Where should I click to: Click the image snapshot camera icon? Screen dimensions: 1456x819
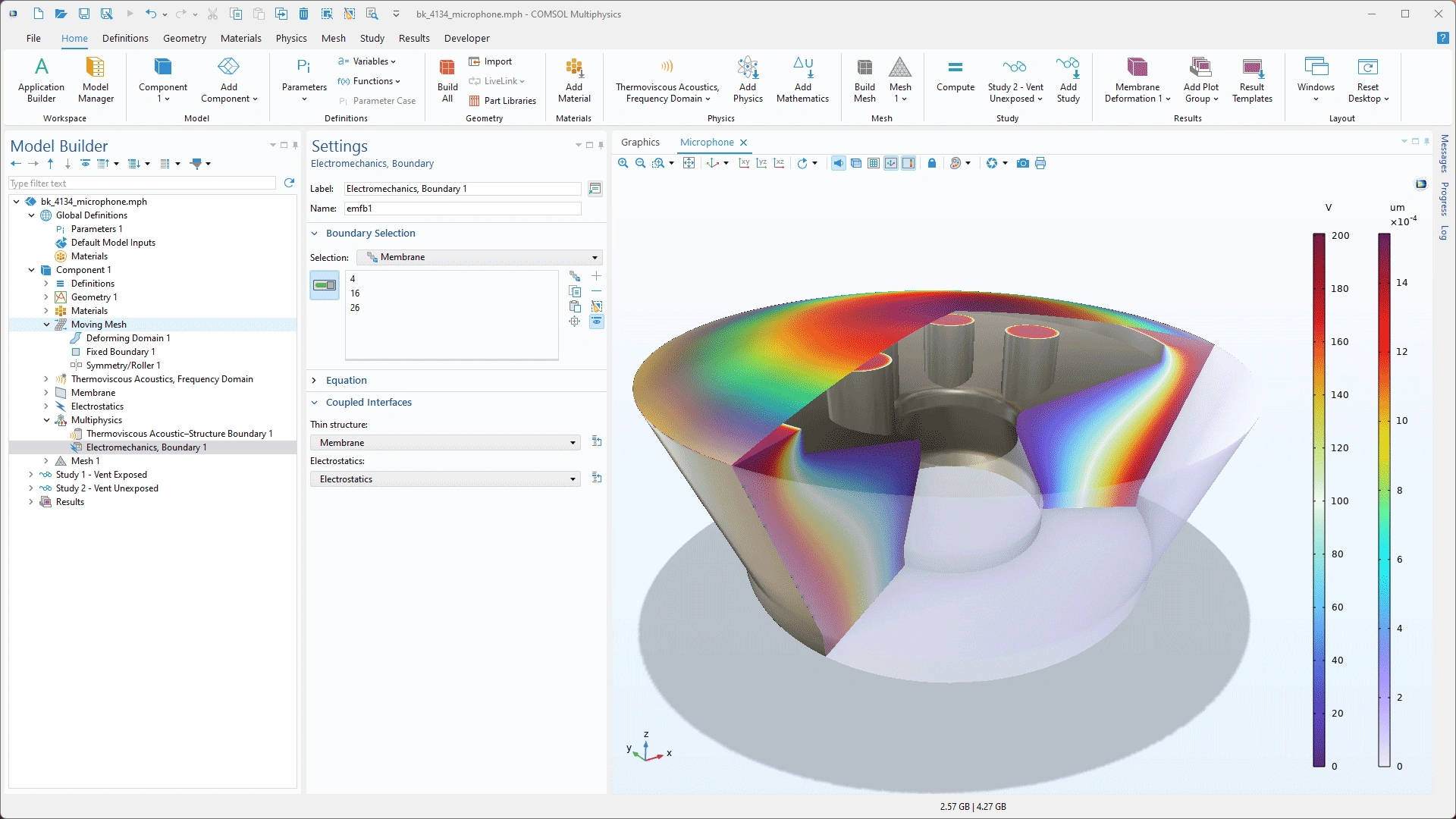point(1022,163)
